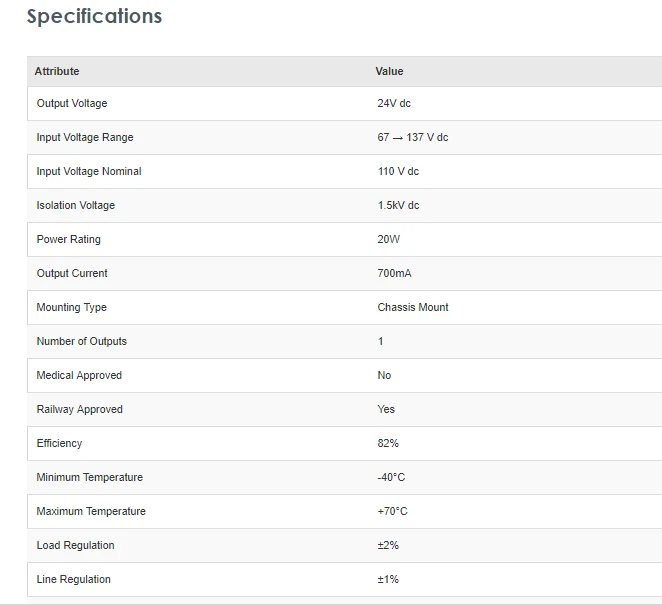Image resolution: width=662 pixels, height=605 pixels.
Task: Select the Input Voltage Nominal label
Action: tap(89, 171)
